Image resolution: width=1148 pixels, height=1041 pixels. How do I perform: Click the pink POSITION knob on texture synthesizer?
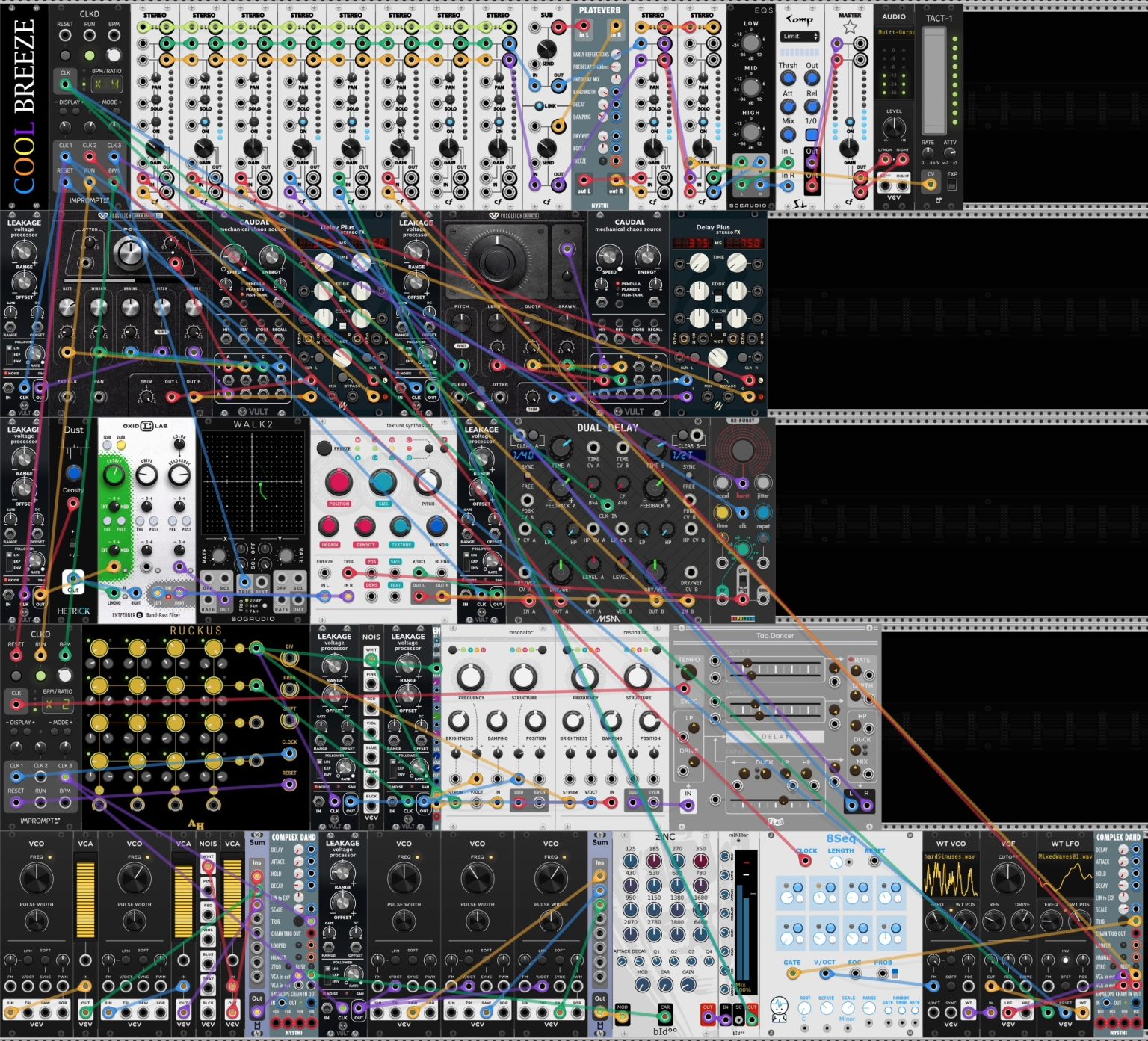(338, 482)
